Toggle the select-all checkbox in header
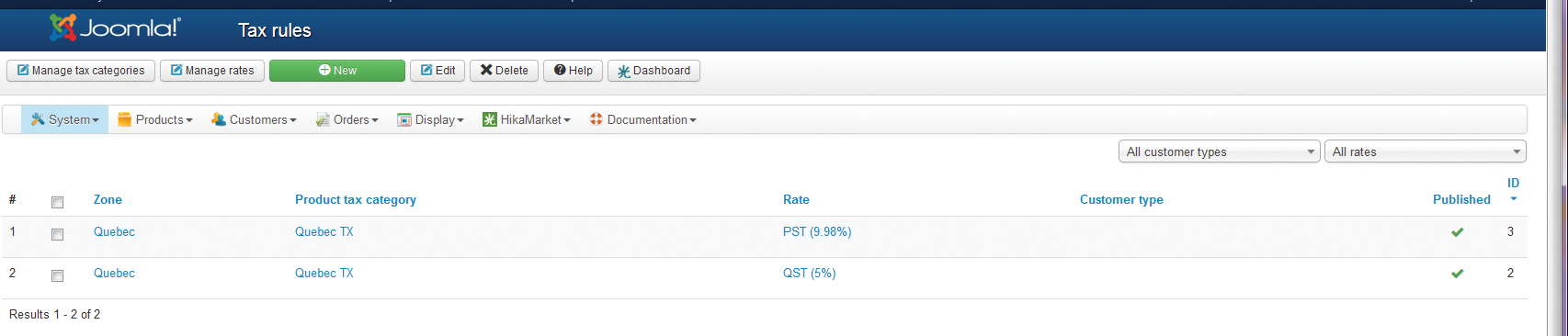 pyautogui.click(x=57, y=202)
